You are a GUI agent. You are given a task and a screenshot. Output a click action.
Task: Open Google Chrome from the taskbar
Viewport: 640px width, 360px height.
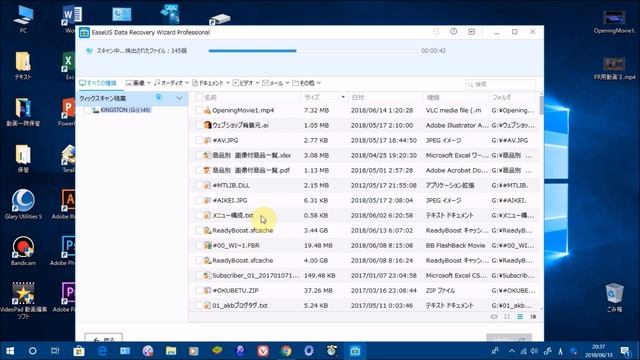pos(286,351)
